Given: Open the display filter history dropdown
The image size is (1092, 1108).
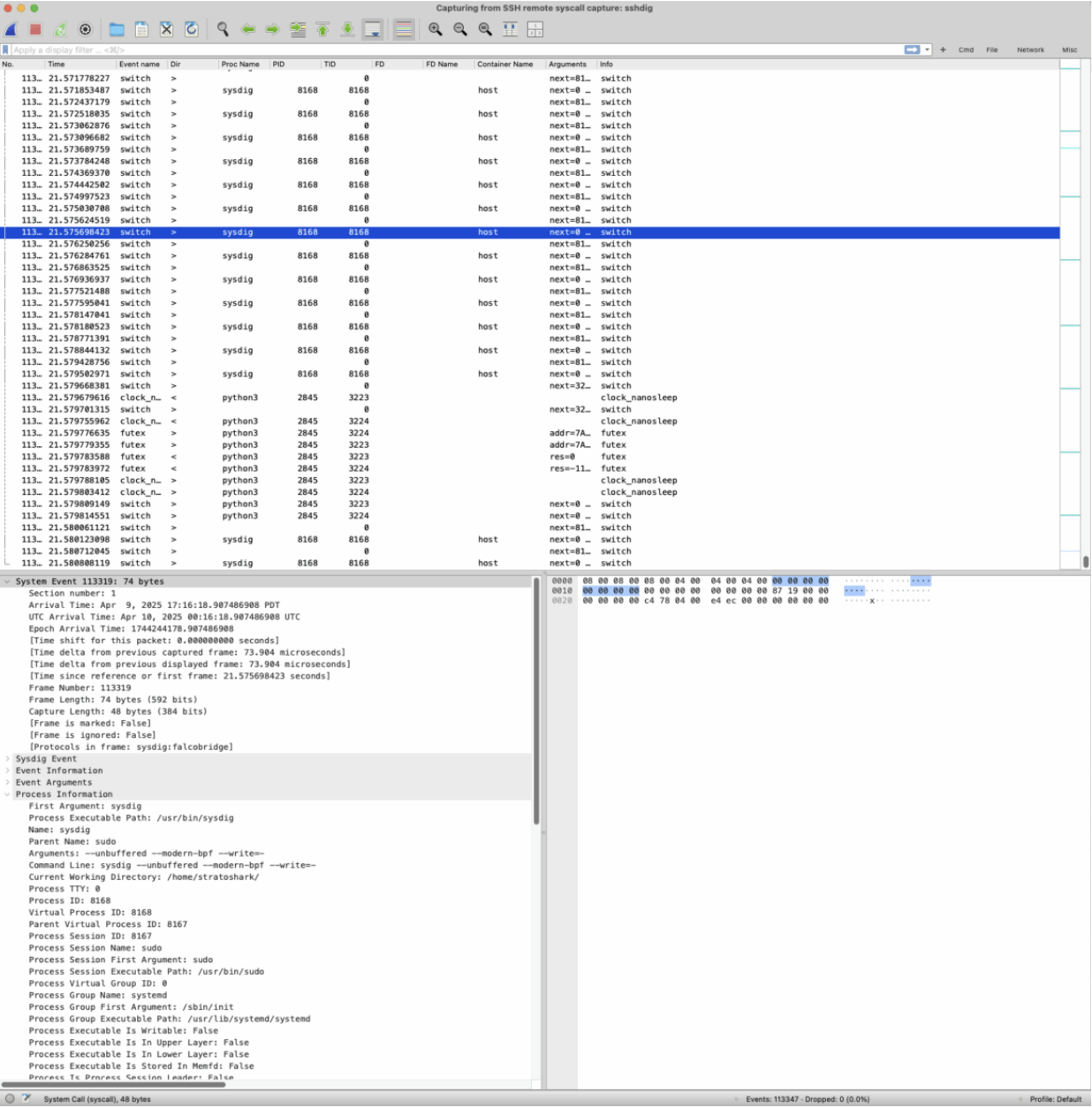Looking at the screenshot, I should 928,50.
